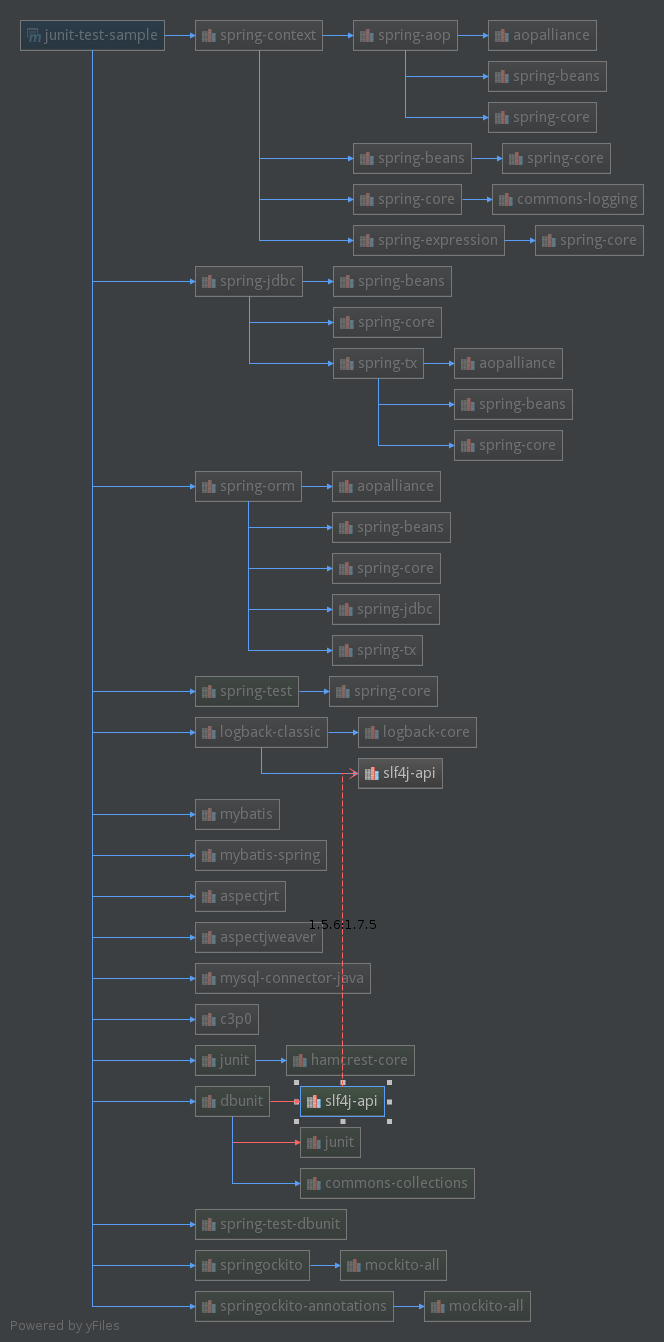The height and width of the screenshot is (1342, 664).
Task: Click the commons-logging library node
Action: click(x=567, y=199)
